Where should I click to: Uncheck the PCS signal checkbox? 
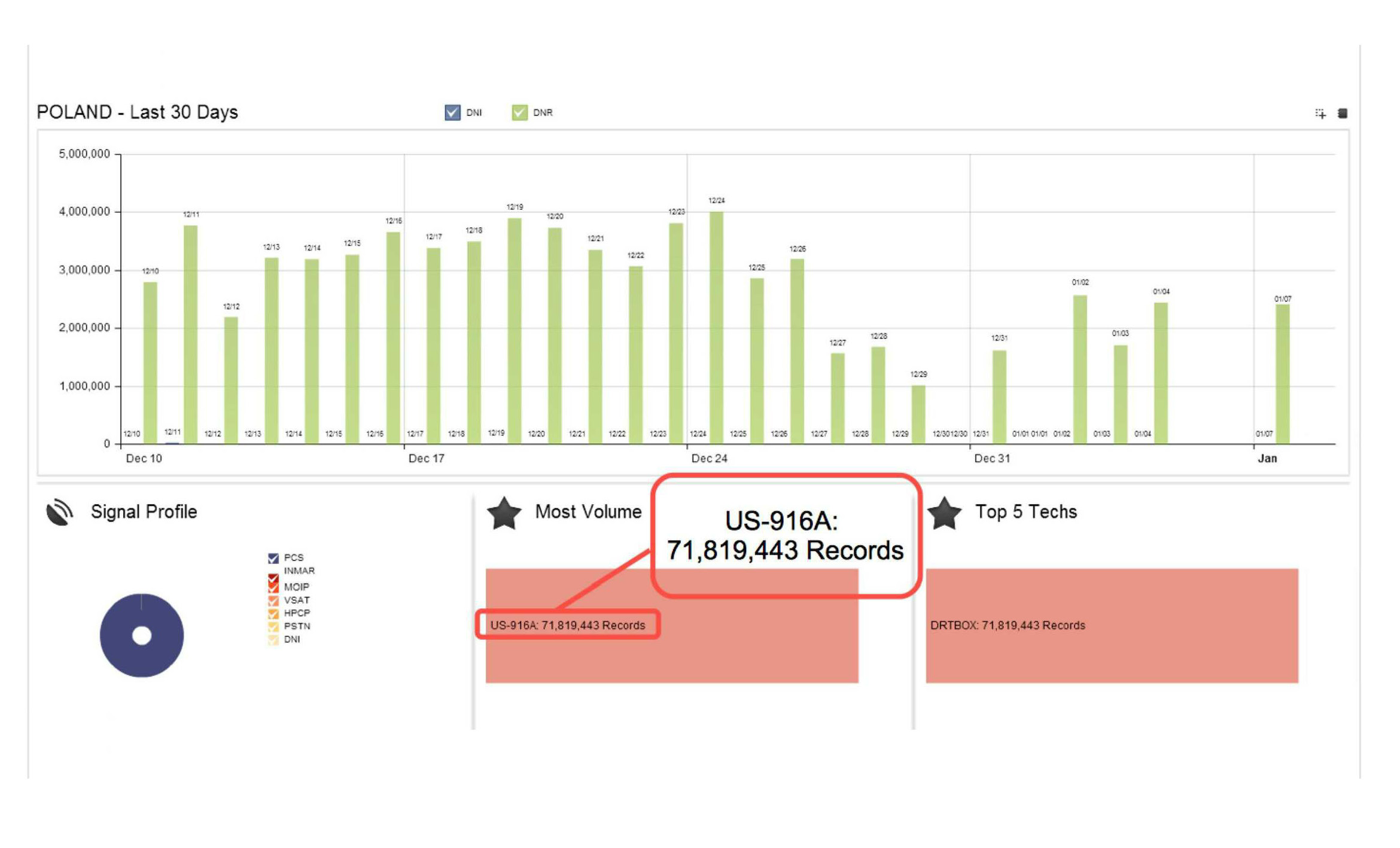coord(273,557)
